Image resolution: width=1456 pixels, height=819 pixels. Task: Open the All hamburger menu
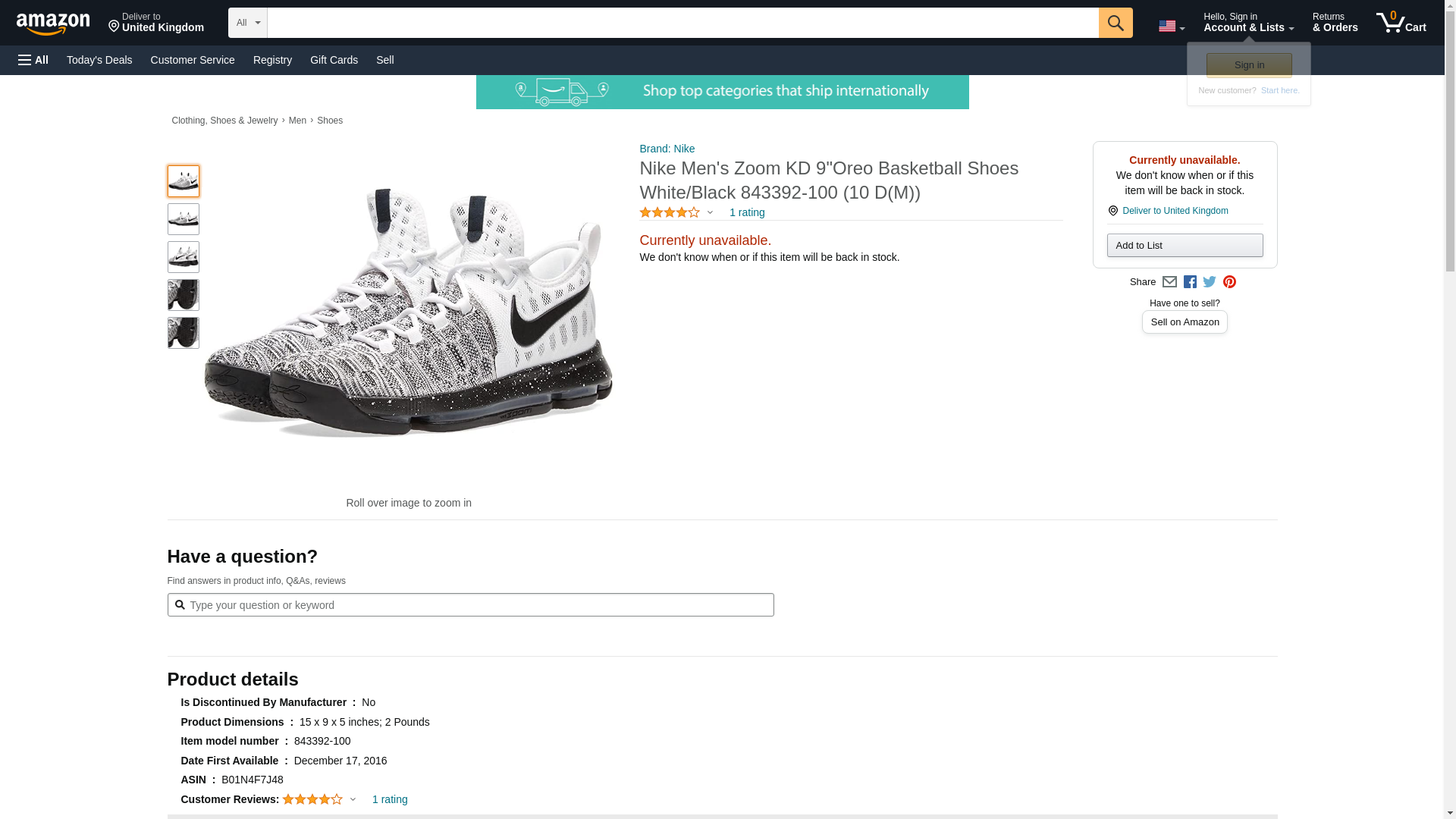point(33,60)
